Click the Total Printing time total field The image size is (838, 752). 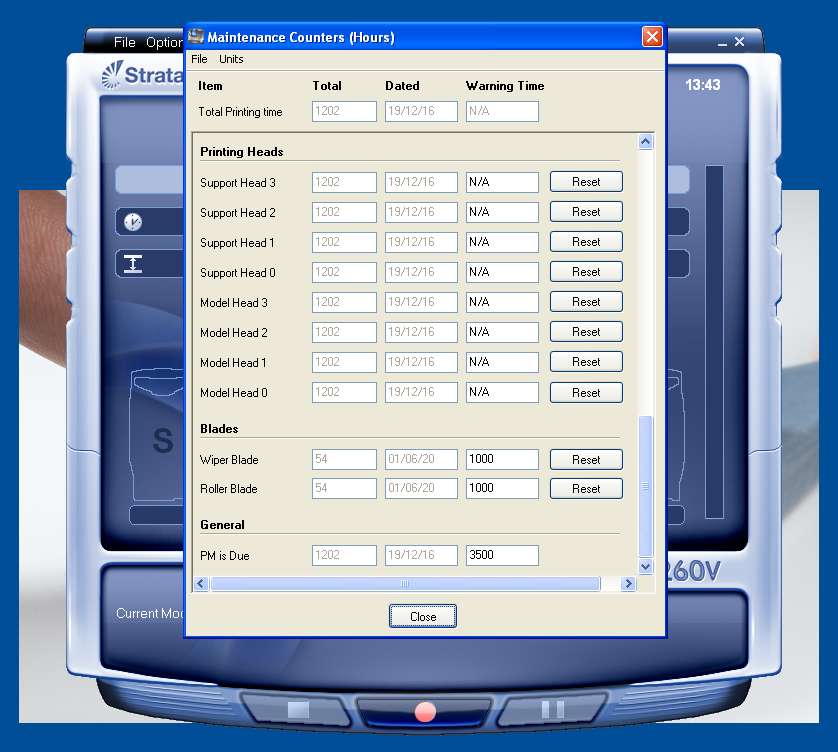point(344,111)
